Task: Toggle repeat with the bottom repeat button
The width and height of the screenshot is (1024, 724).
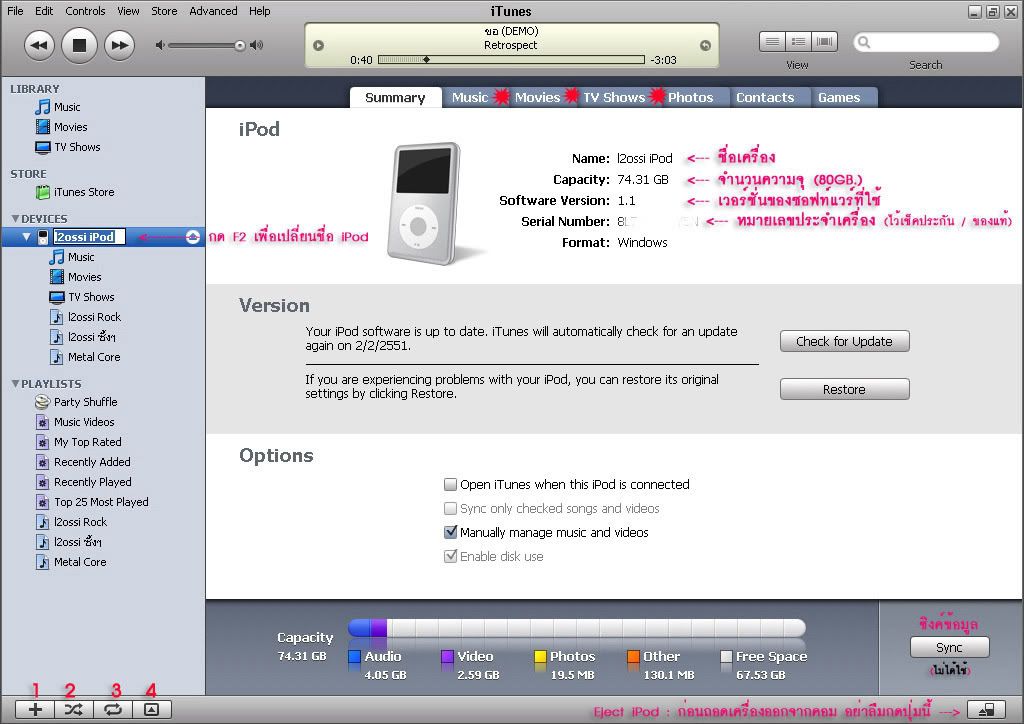Action: click(113, 710)
